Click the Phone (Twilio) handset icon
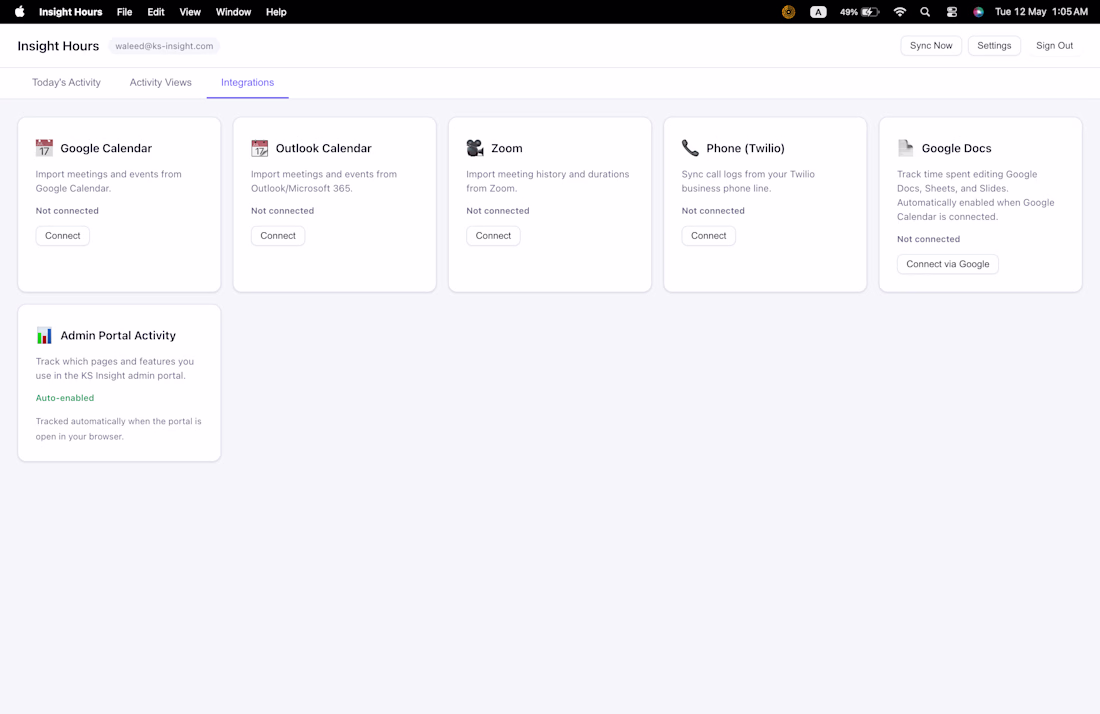Viewport: 1100px width, 714px height. click(690, 148)
